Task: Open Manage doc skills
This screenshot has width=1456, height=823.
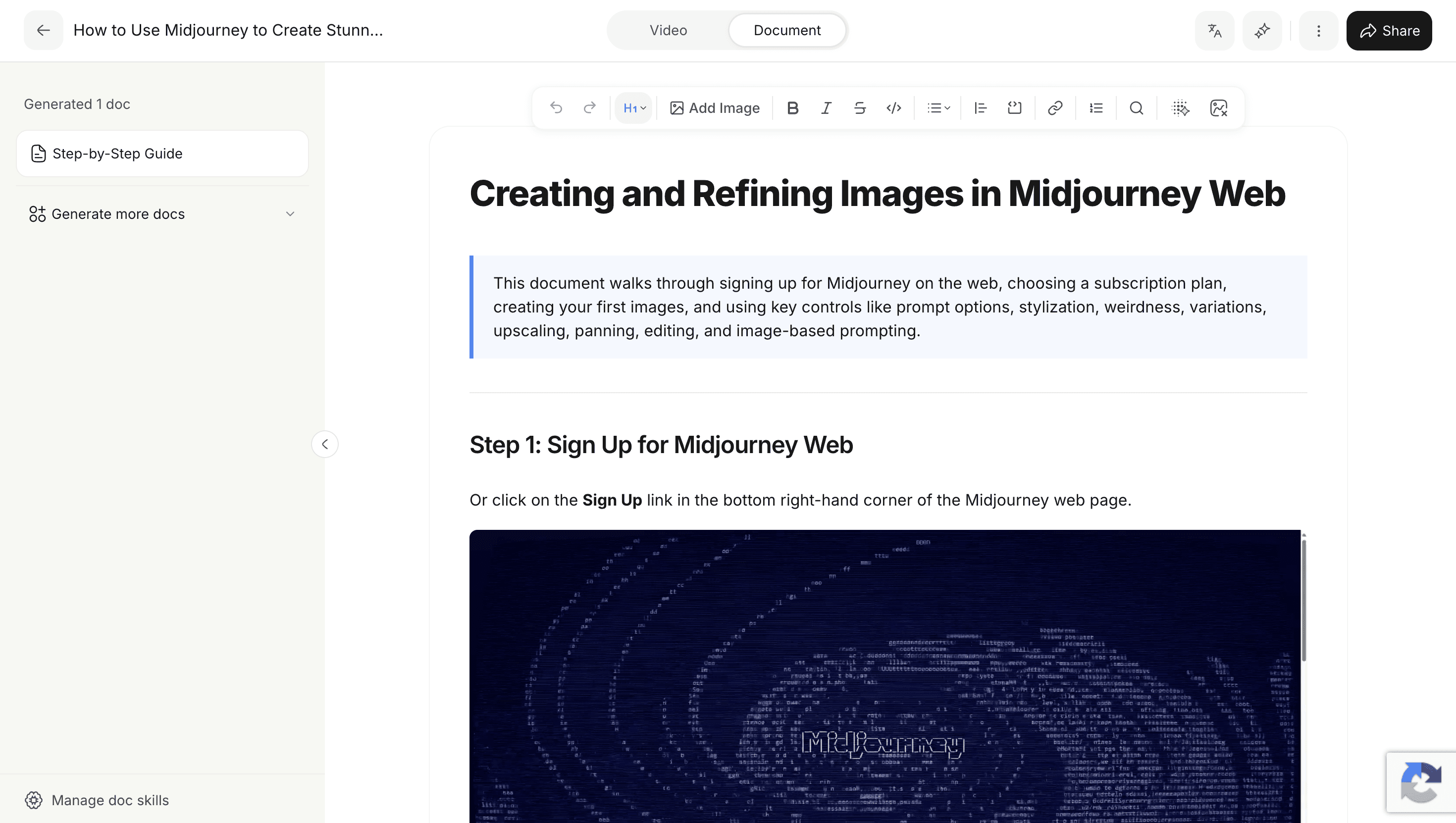Action: (97, 800)
